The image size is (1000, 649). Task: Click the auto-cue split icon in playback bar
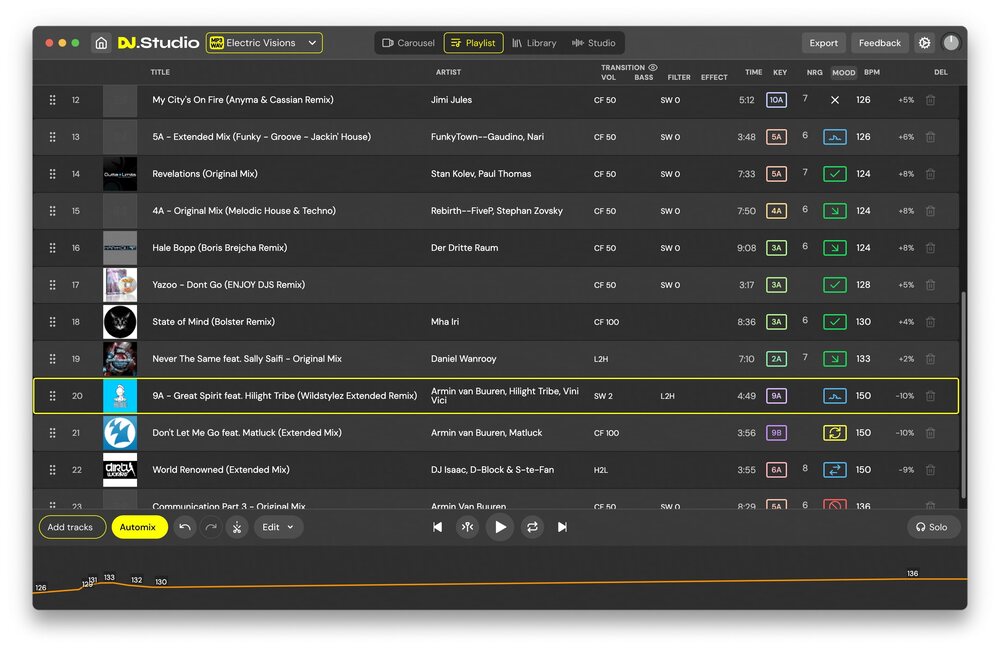[x=467, y=527]
